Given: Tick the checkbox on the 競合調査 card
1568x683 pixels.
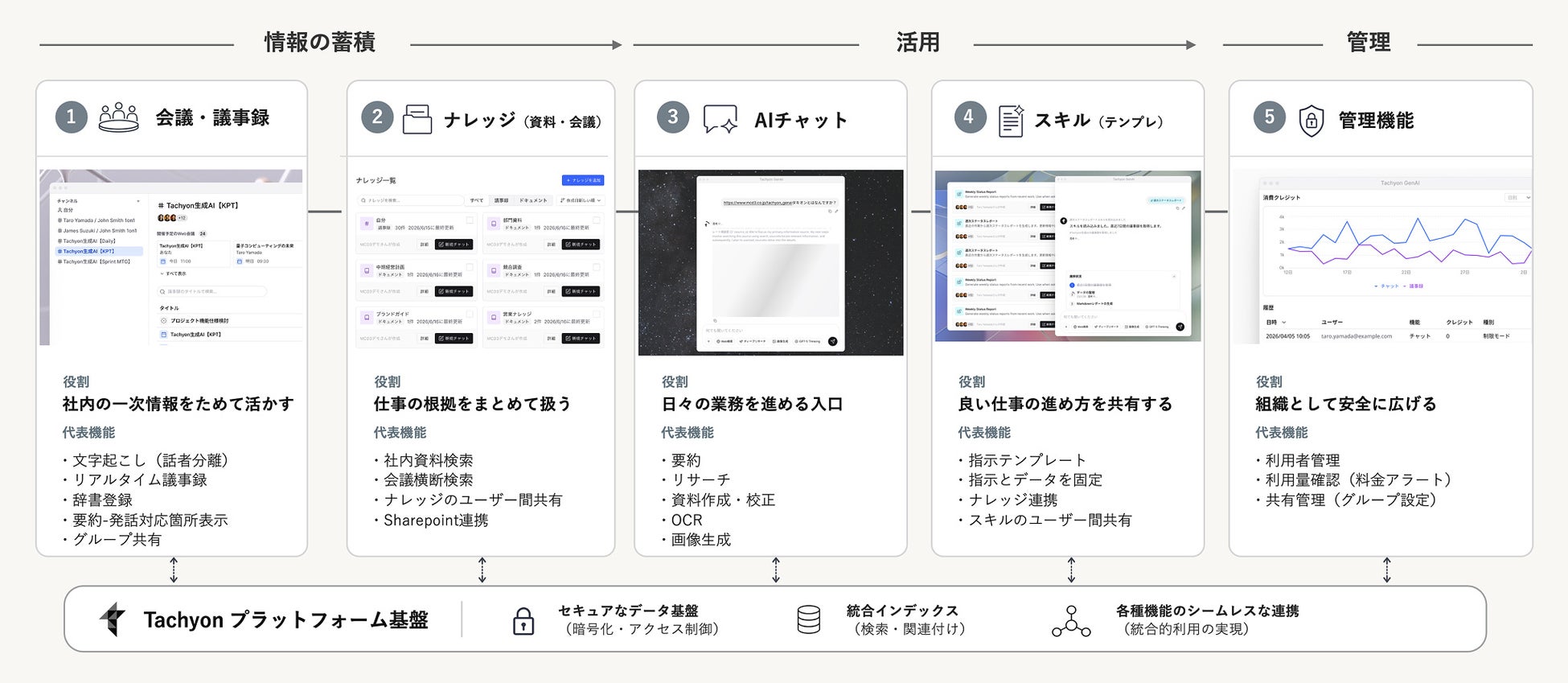Looking at the screenshot, I should point(597,267).
